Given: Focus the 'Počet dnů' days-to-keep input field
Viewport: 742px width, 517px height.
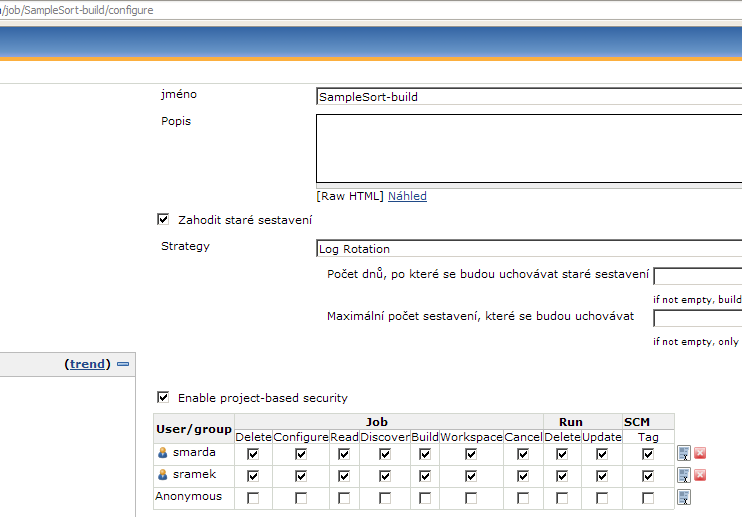Looking at the screenshot, I should 697,276.
